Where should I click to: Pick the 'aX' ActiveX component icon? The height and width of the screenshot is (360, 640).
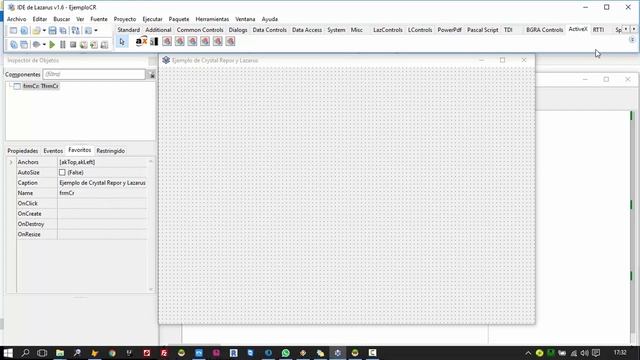(141, 41)
